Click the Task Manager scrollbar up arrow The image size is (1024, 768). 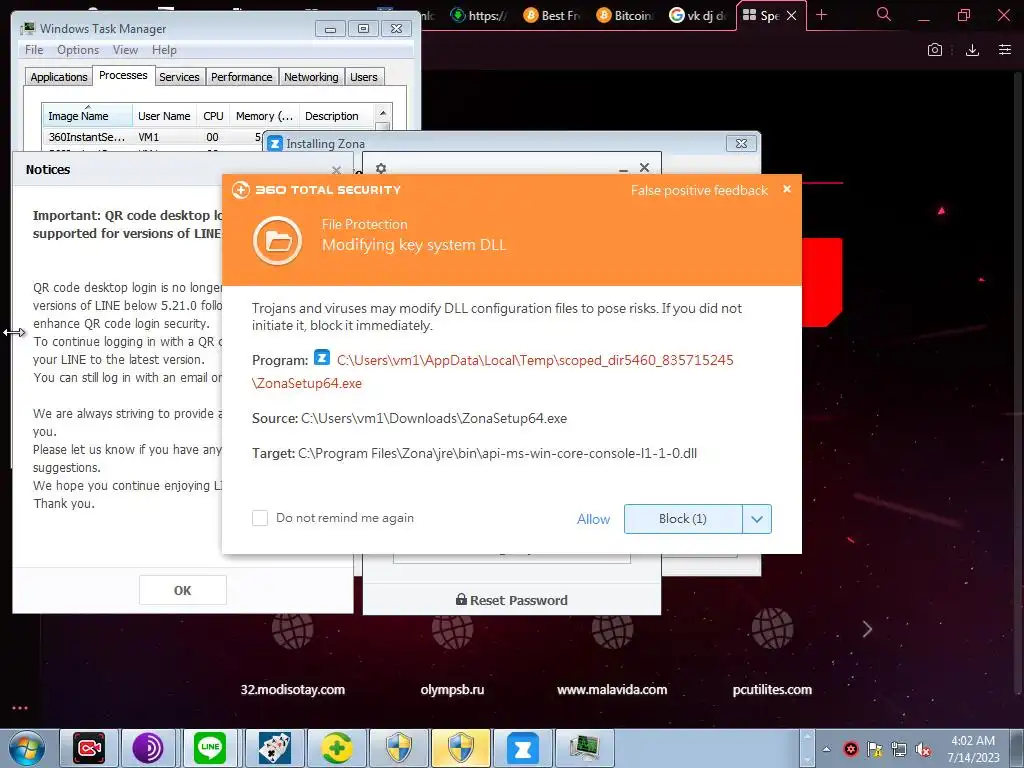coord(383,113)
